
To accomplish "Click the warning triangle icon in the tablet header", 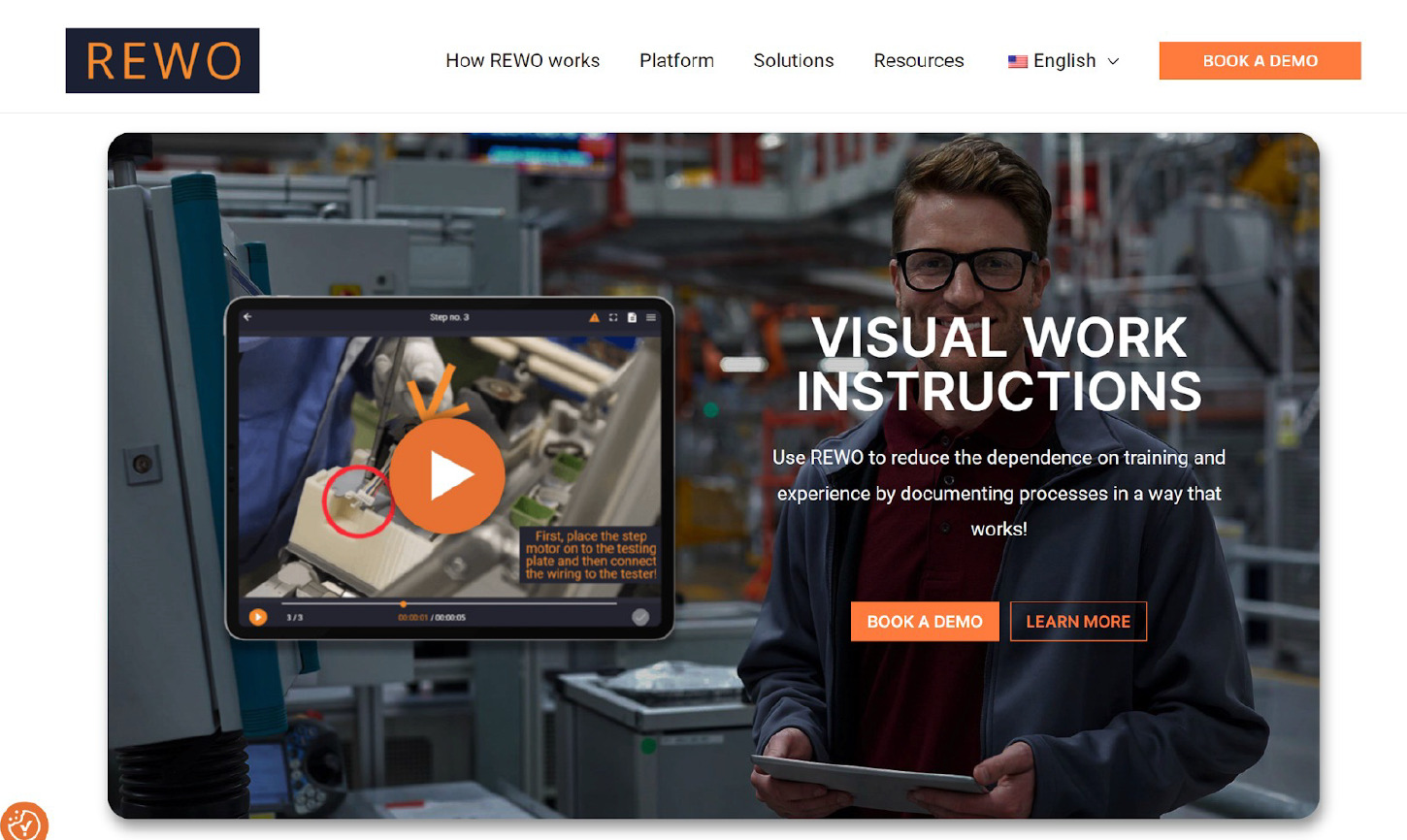I will point(594,317).
